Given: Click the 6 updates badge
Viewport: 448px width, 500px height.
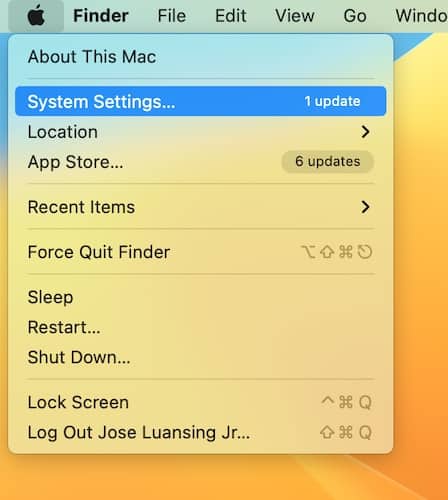Looking at the screenshot, I should pyautogui.click(x=327, y=162).
